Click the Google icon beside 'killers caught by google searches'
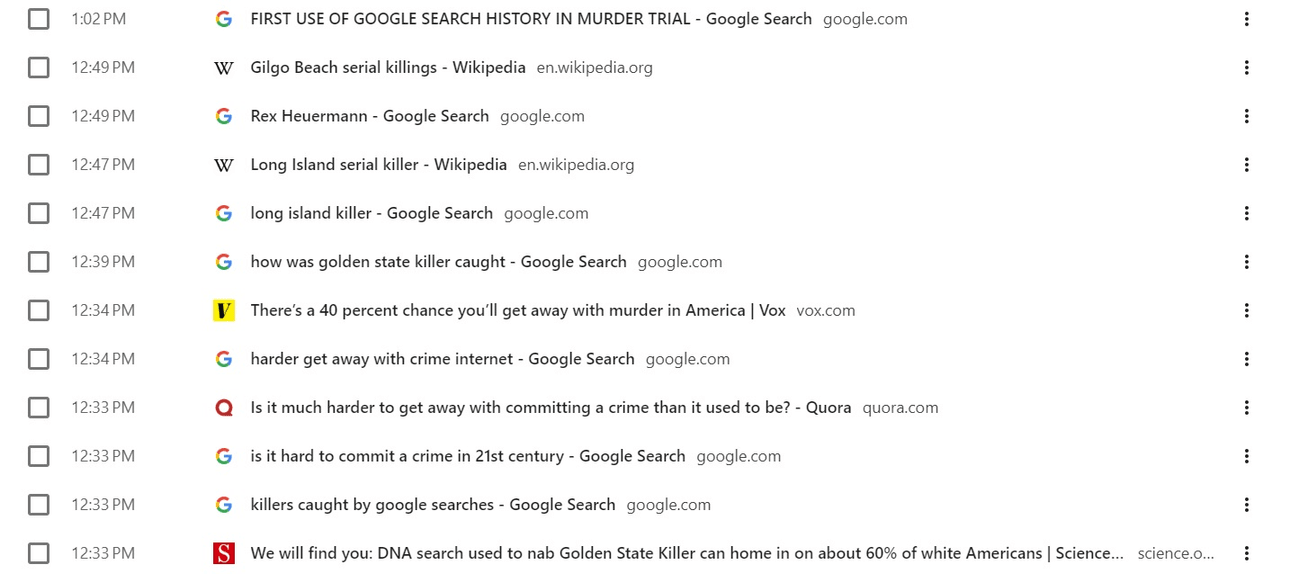The image size is (1290, 574). [224, 505]
